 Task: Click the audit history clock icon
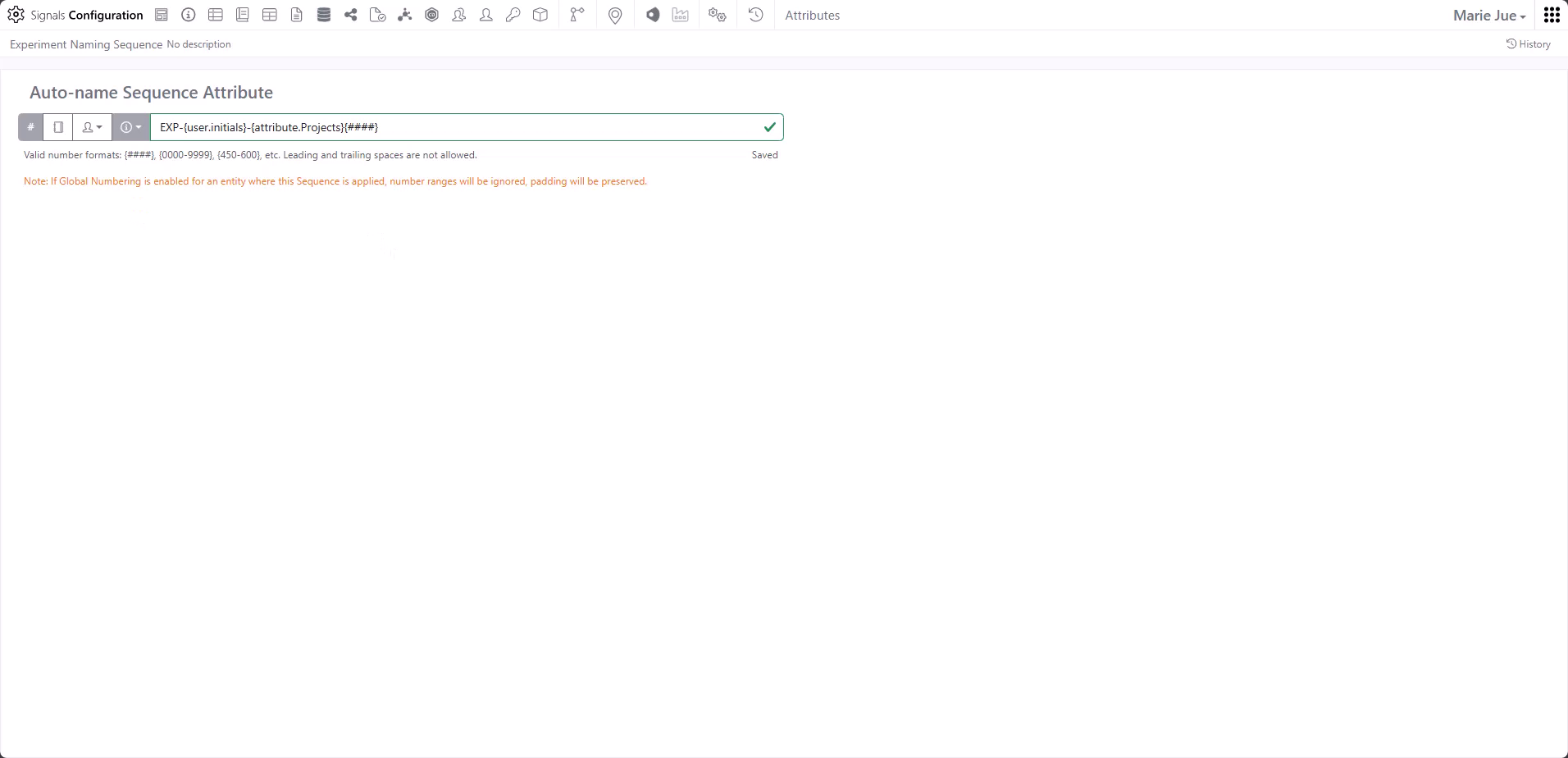[754, 15]
